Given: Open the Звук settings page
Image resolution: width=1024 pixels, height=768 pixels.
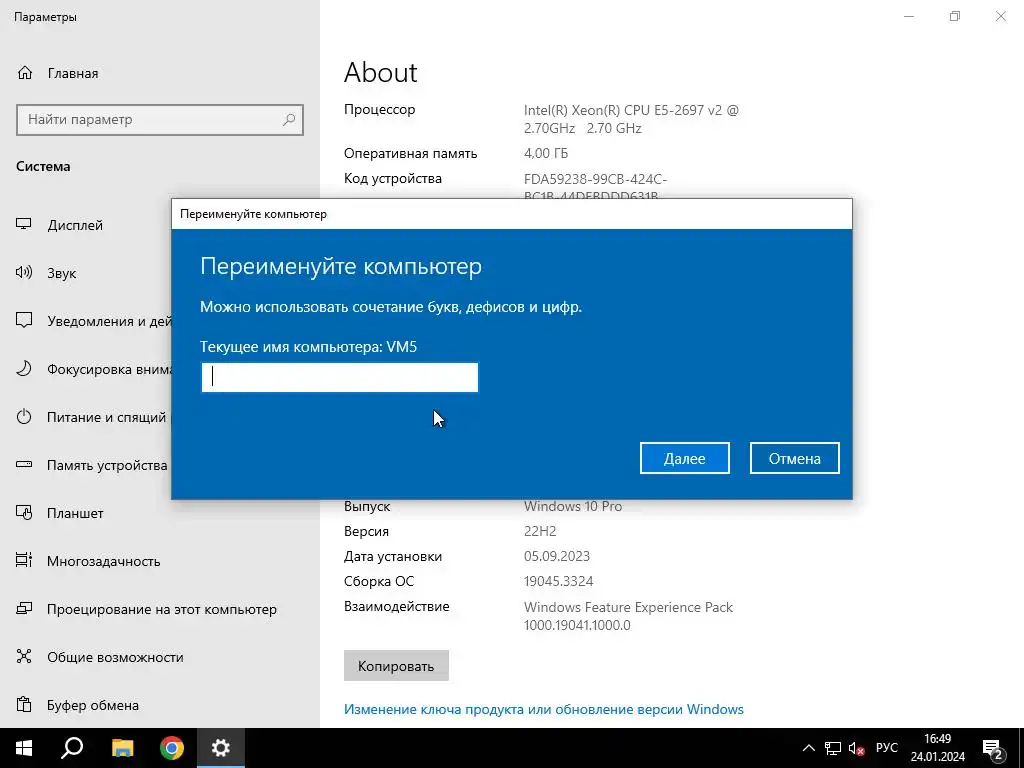Looking at the screenshot, I should (61, 273).
